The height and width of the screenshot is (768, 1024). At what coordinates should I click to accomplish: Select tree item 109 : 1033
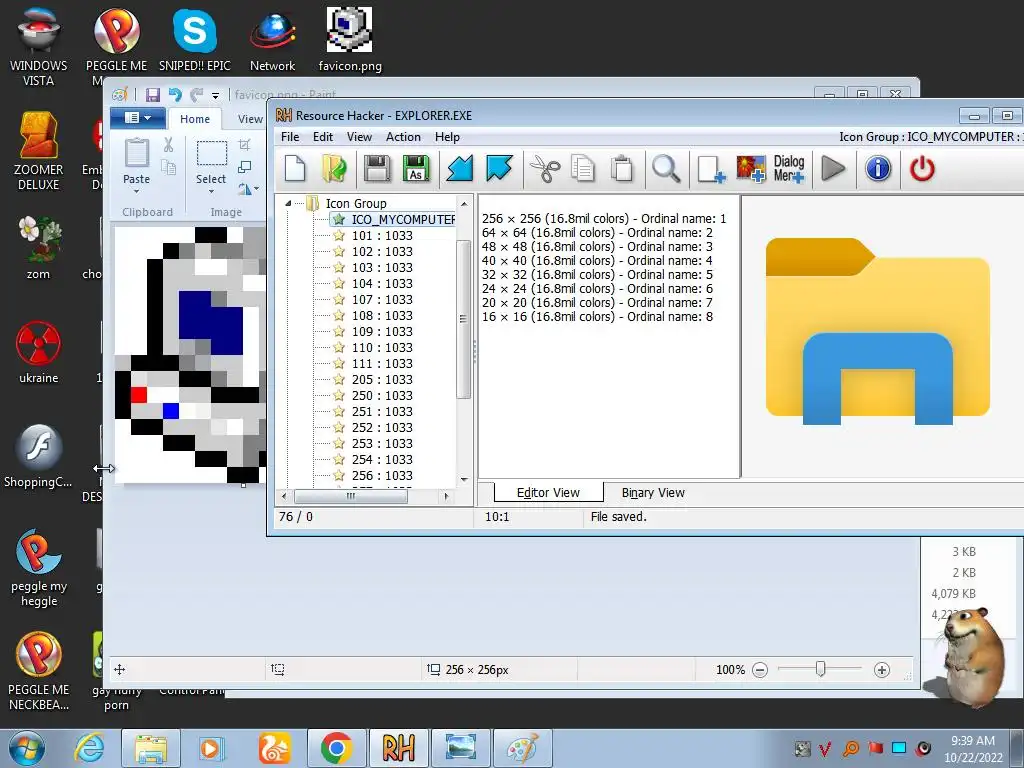pyautogui.click(x=382, y=332)
